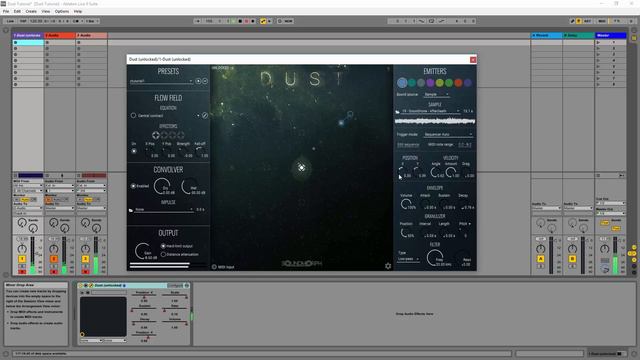Toggle the Convolver Enabled switch
Image resolution: width=640 pixels, height=360 pixels.
point(133,186)
